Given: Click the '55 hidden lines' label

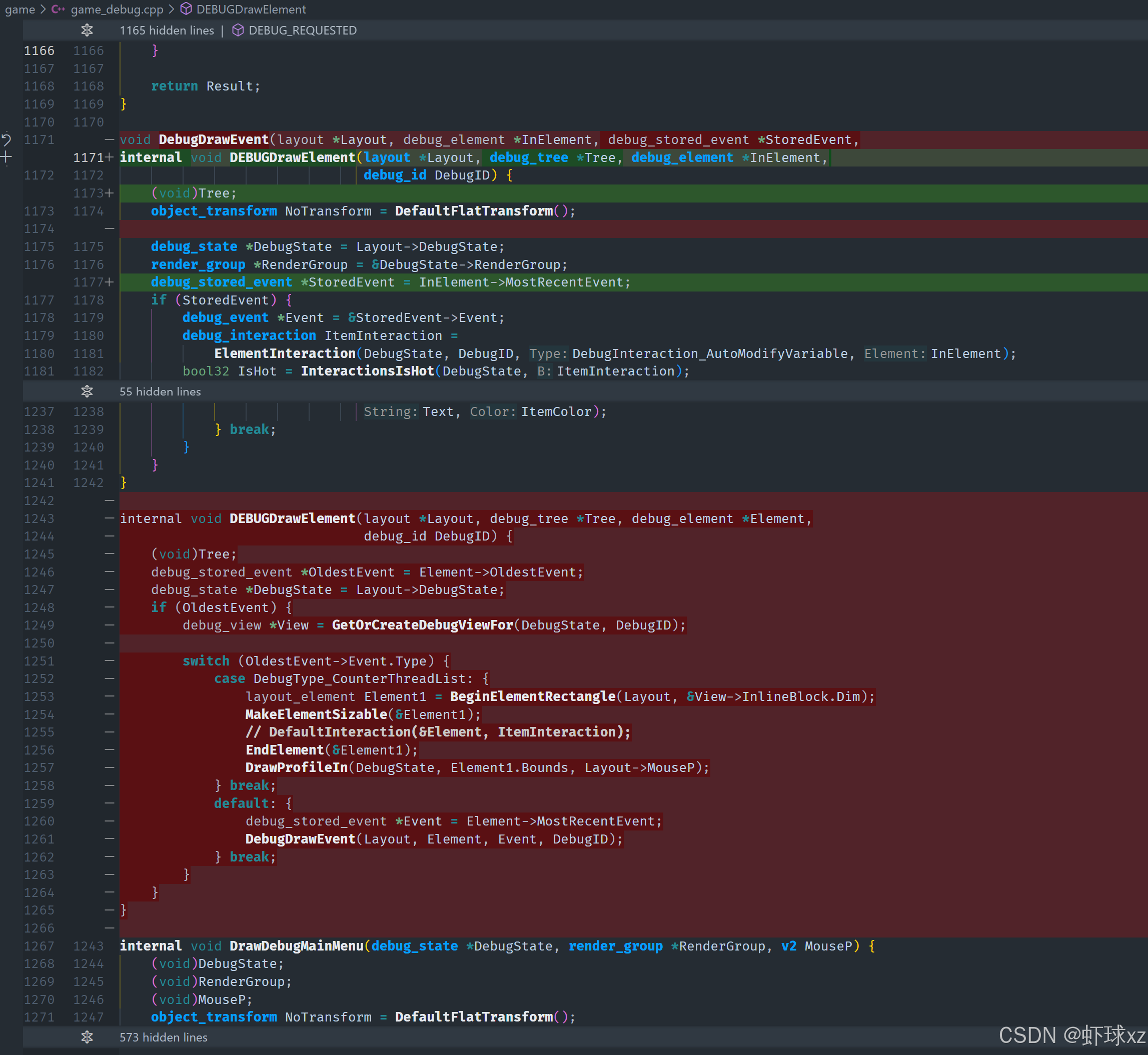Looking at the screenshot, I should (160, 391).
